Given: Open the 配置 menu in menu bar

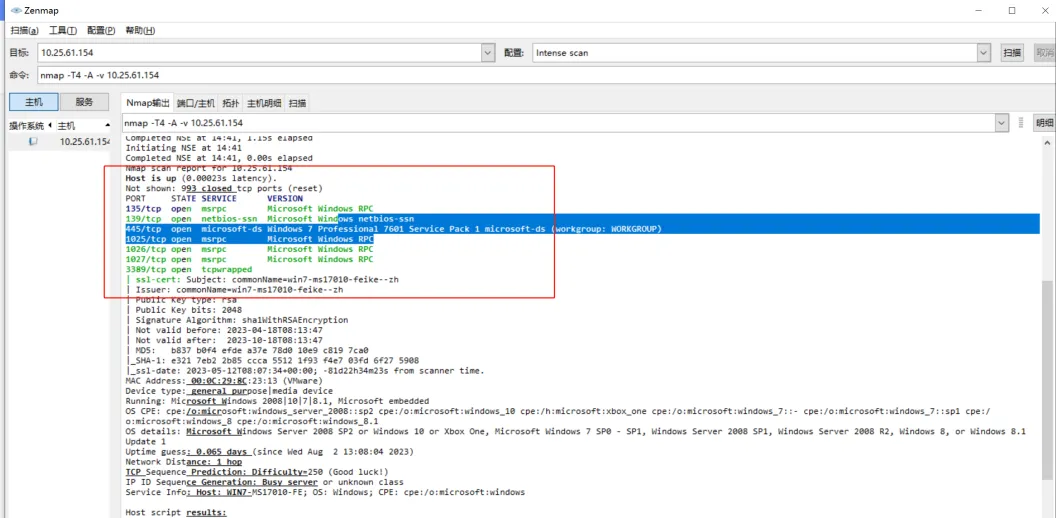Looking at the screenshot, I should tap(101, 31).
